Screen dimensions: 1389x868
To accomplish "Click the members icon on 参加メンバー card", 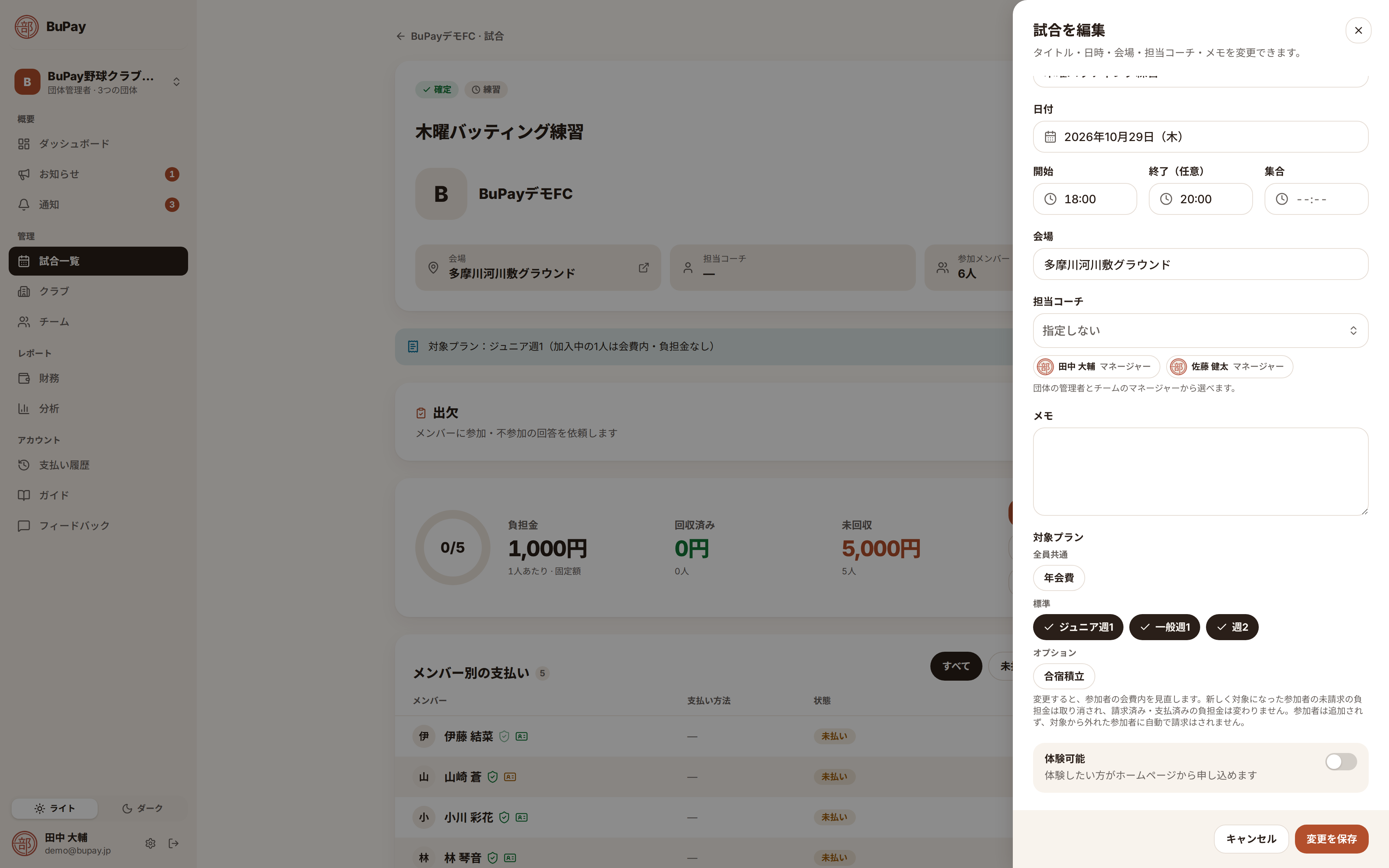I will tap(942, 268).
